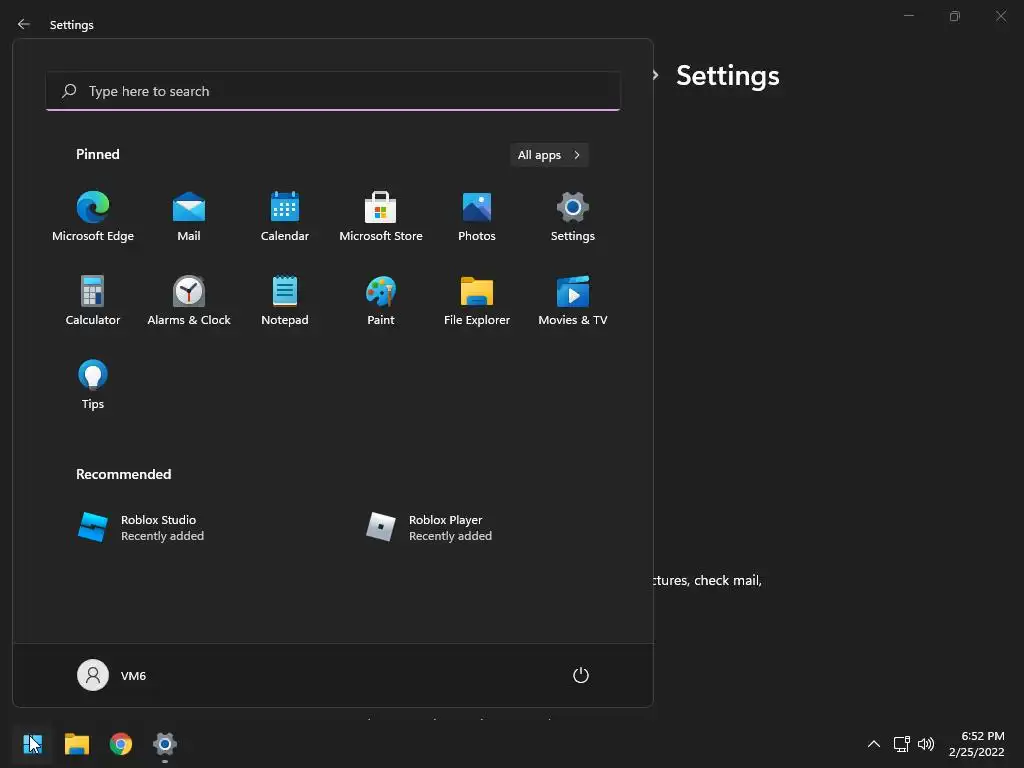Click the Type here to search box
Screen dimensions: 1024x768
tap(333, 91)
